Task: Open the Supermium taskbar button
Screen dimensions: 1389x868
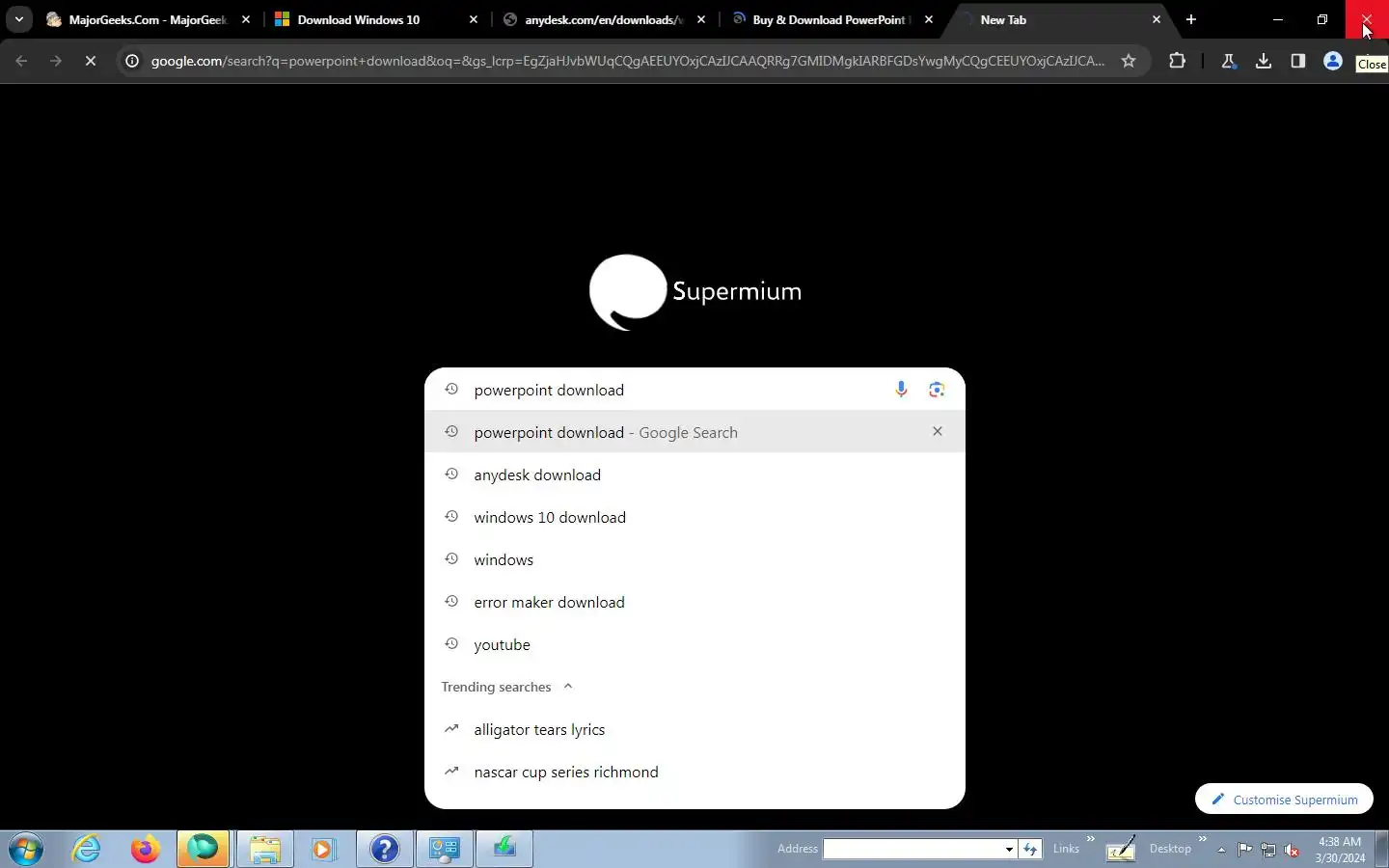Action: coord(204,849)
